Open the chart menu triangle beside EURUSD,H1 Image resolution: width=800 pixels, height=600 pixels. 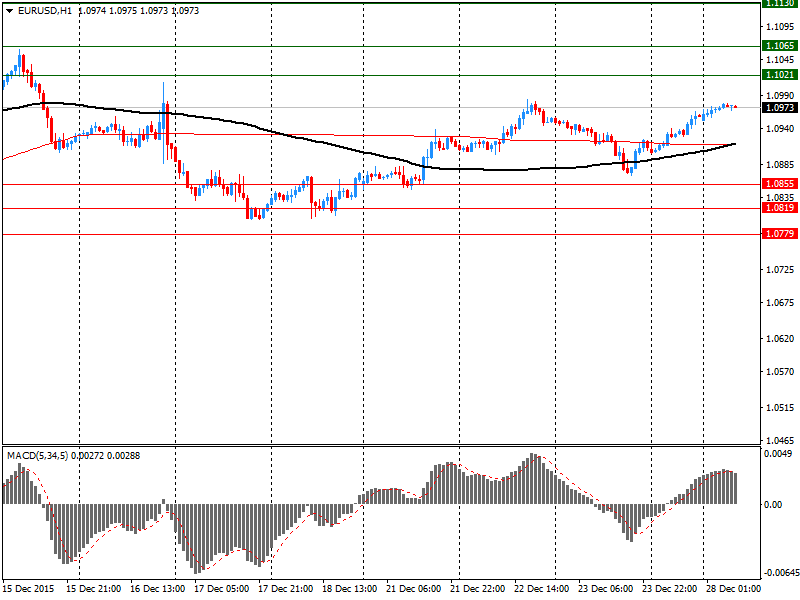click(x=9, y=11)
